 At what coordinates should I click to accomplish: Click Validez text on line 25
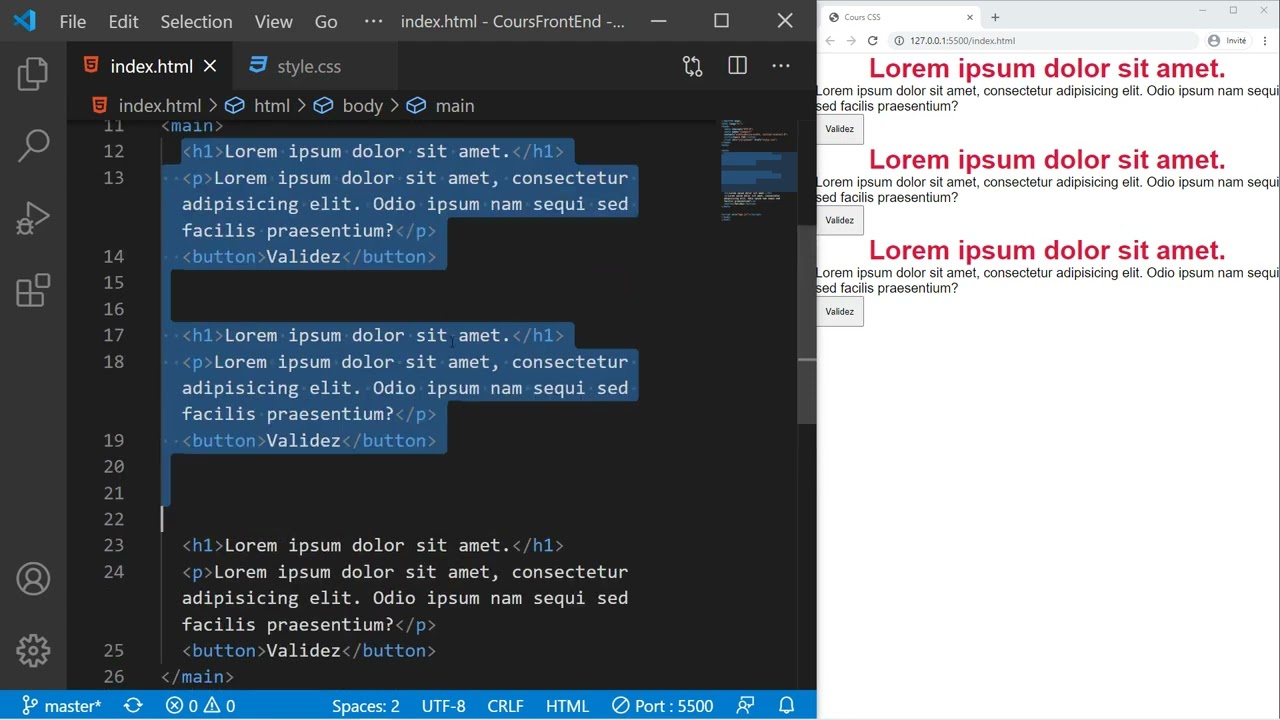(303, 651)
